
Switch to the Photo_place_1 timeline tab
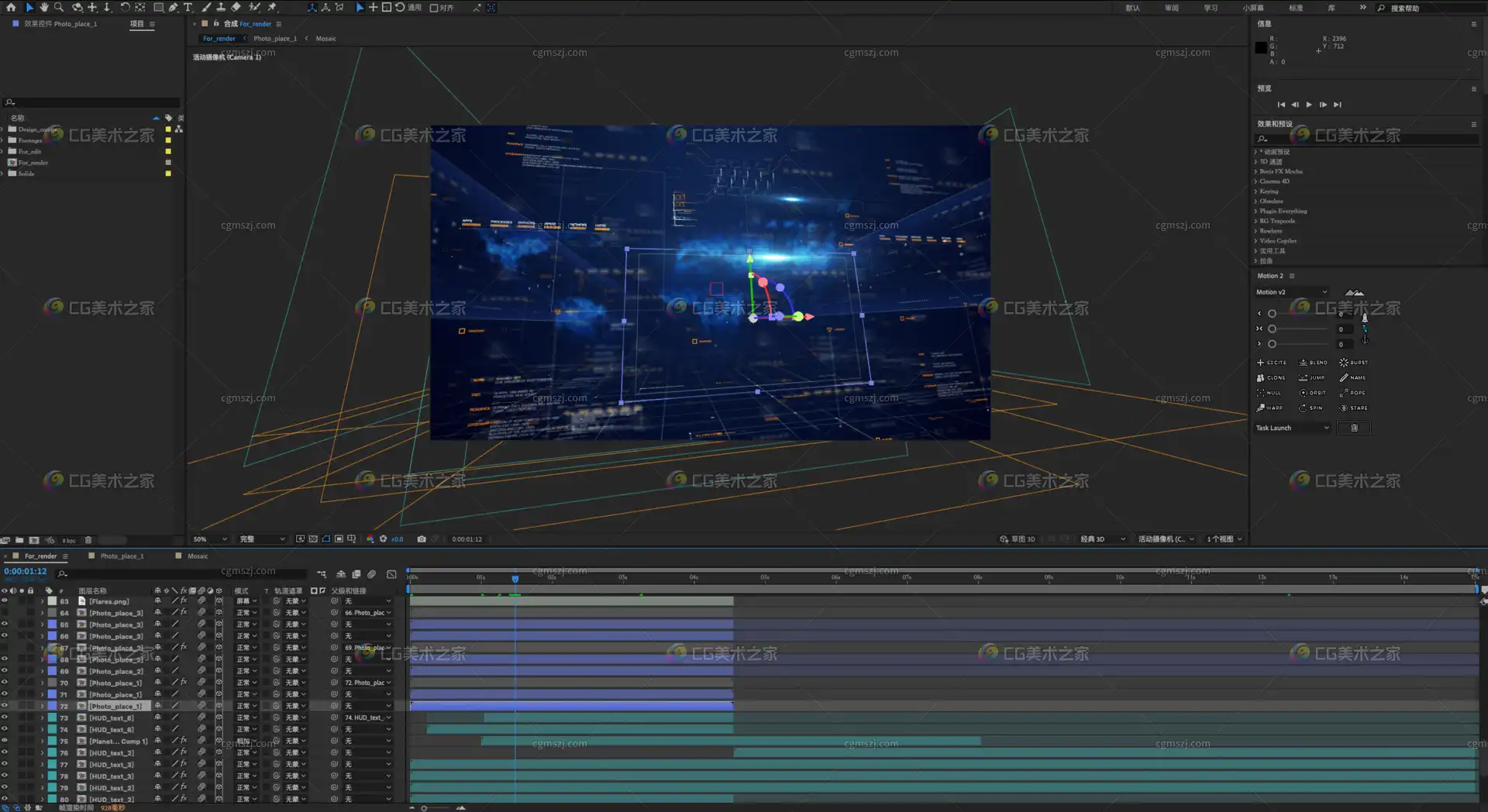pos(122,556)
